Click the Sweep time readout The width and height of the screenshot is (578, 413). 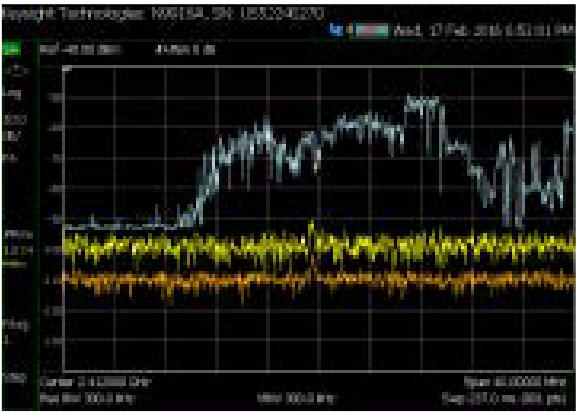click(504, 398)
